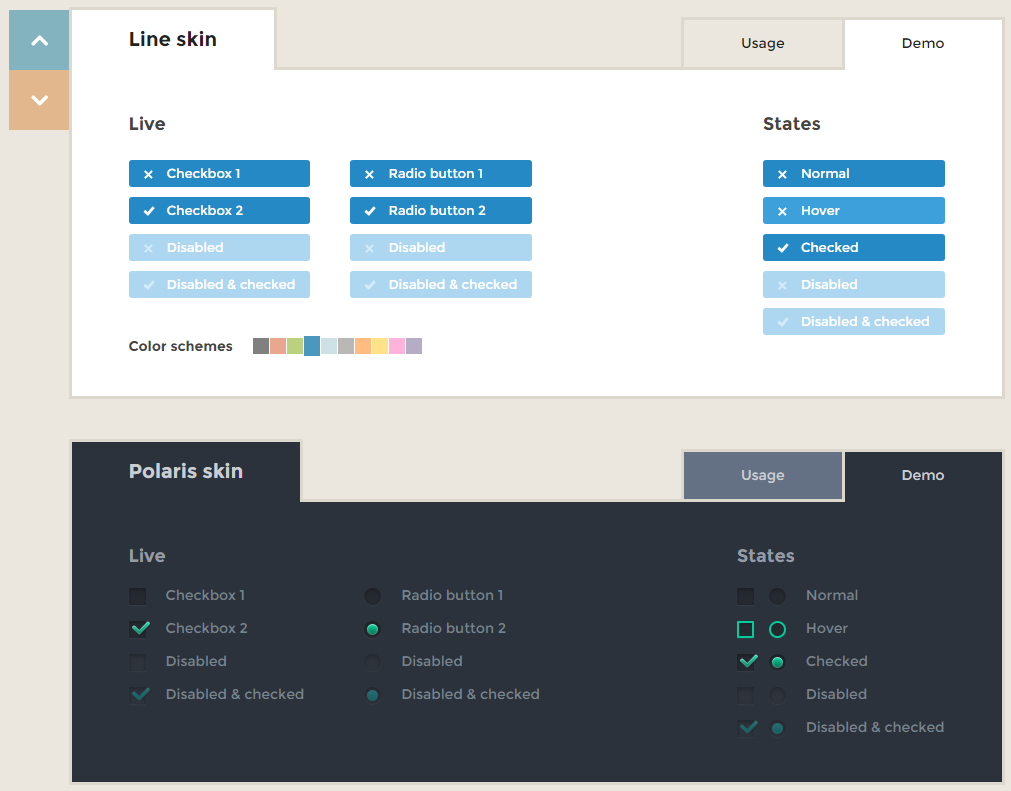The width and height of the screenshot is (1011, 791).
Task: Click Line States Disabled & checked item
Action: tap(854, 321)
